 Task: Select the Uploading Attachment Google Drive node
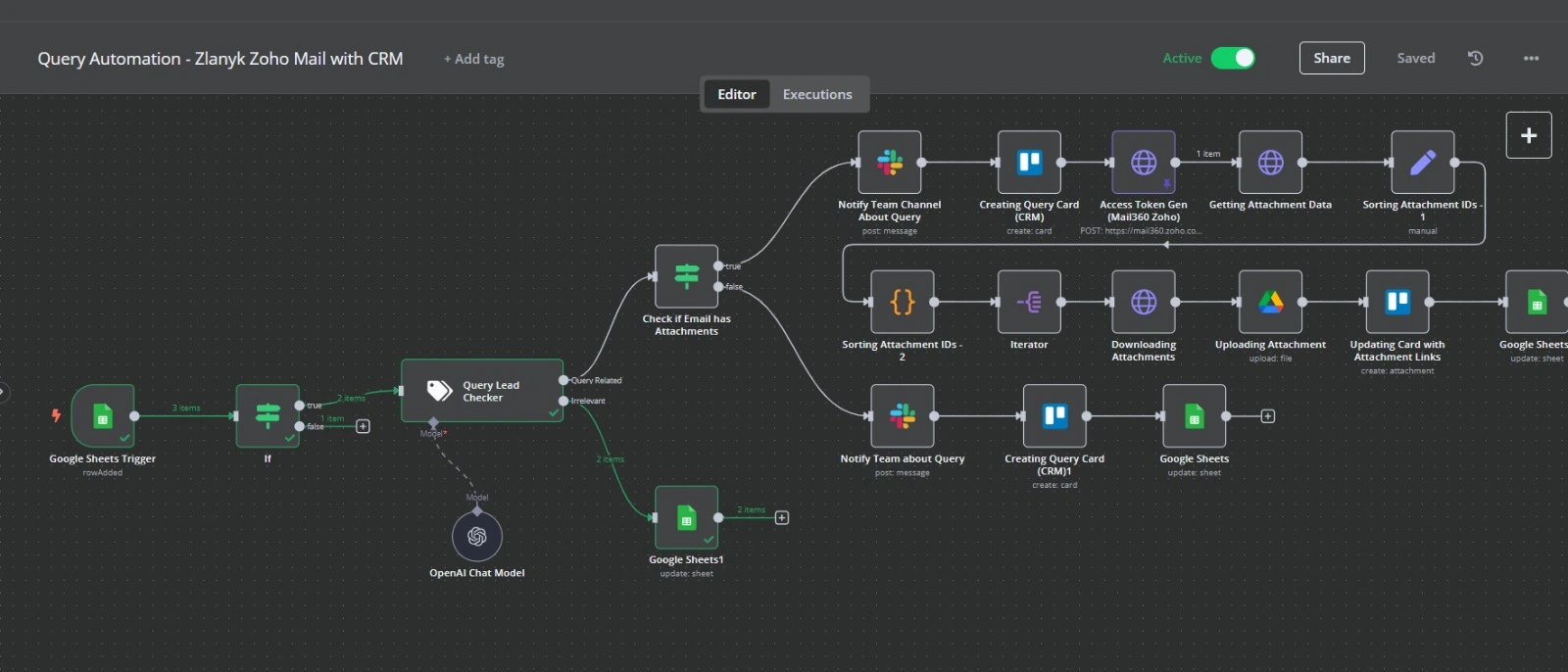1270,303
